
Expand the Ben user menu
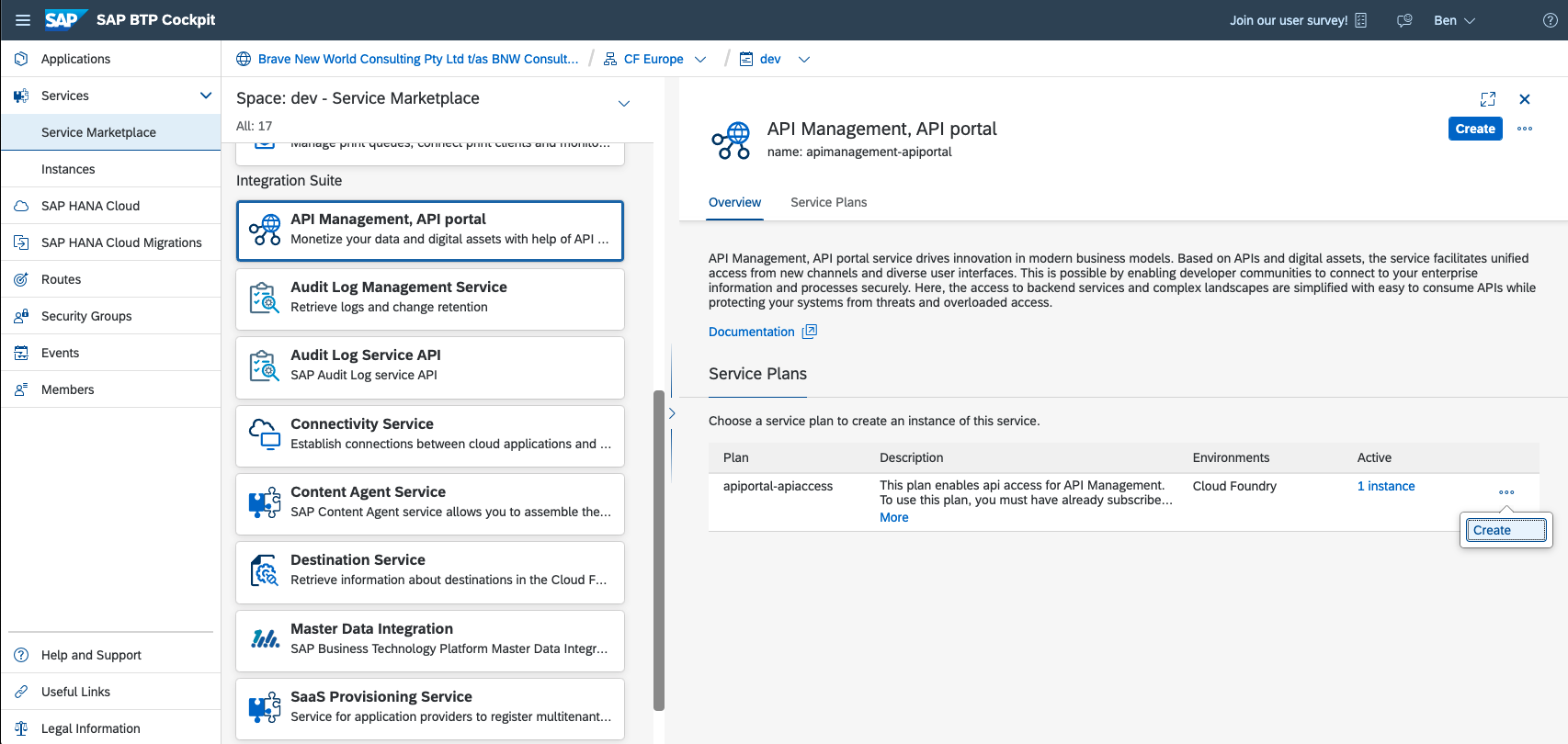pyautogui.click(x=1469, y=20)
